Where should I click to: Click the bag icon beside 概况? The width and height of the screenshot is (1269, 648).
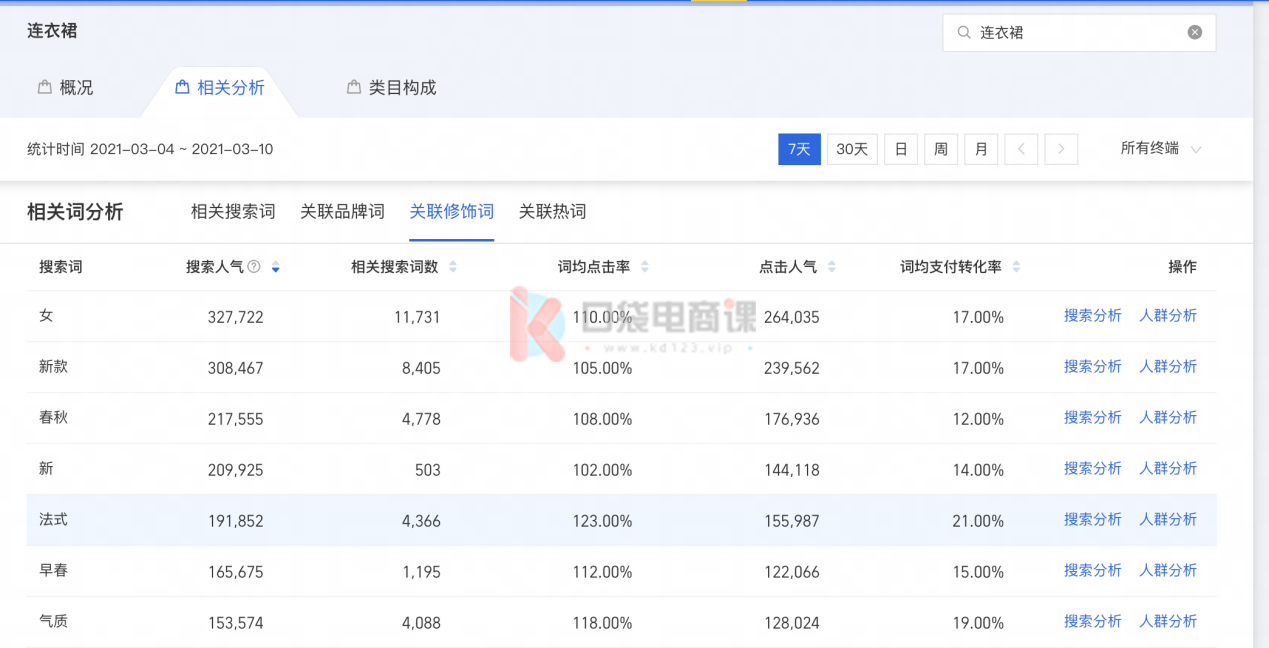point(44,87)
